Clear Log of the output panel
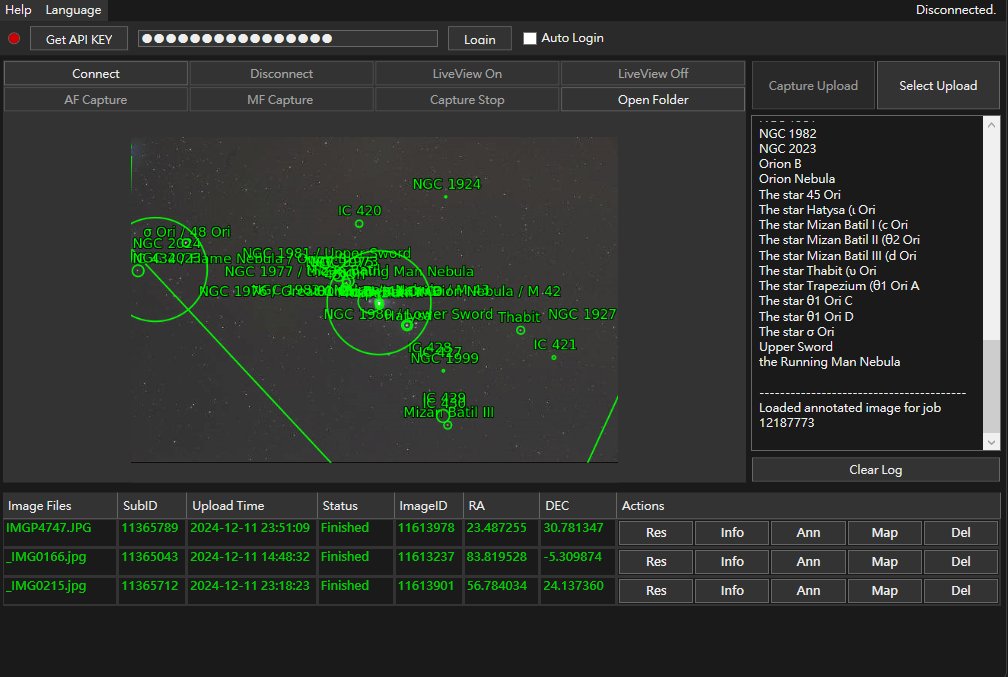 click(876, 469)
